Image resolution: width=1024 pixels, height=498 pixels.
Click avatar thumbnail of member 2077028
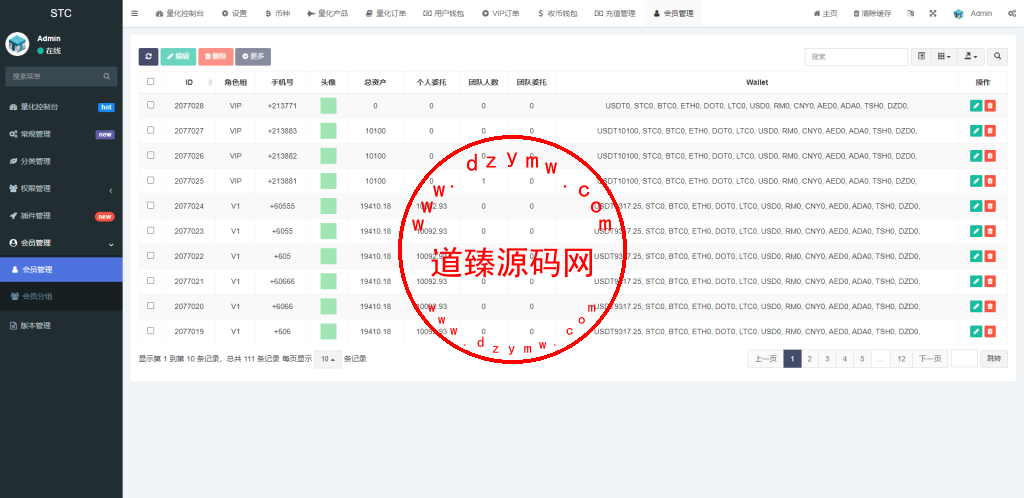pyautogui.click(x=328, y=106)
